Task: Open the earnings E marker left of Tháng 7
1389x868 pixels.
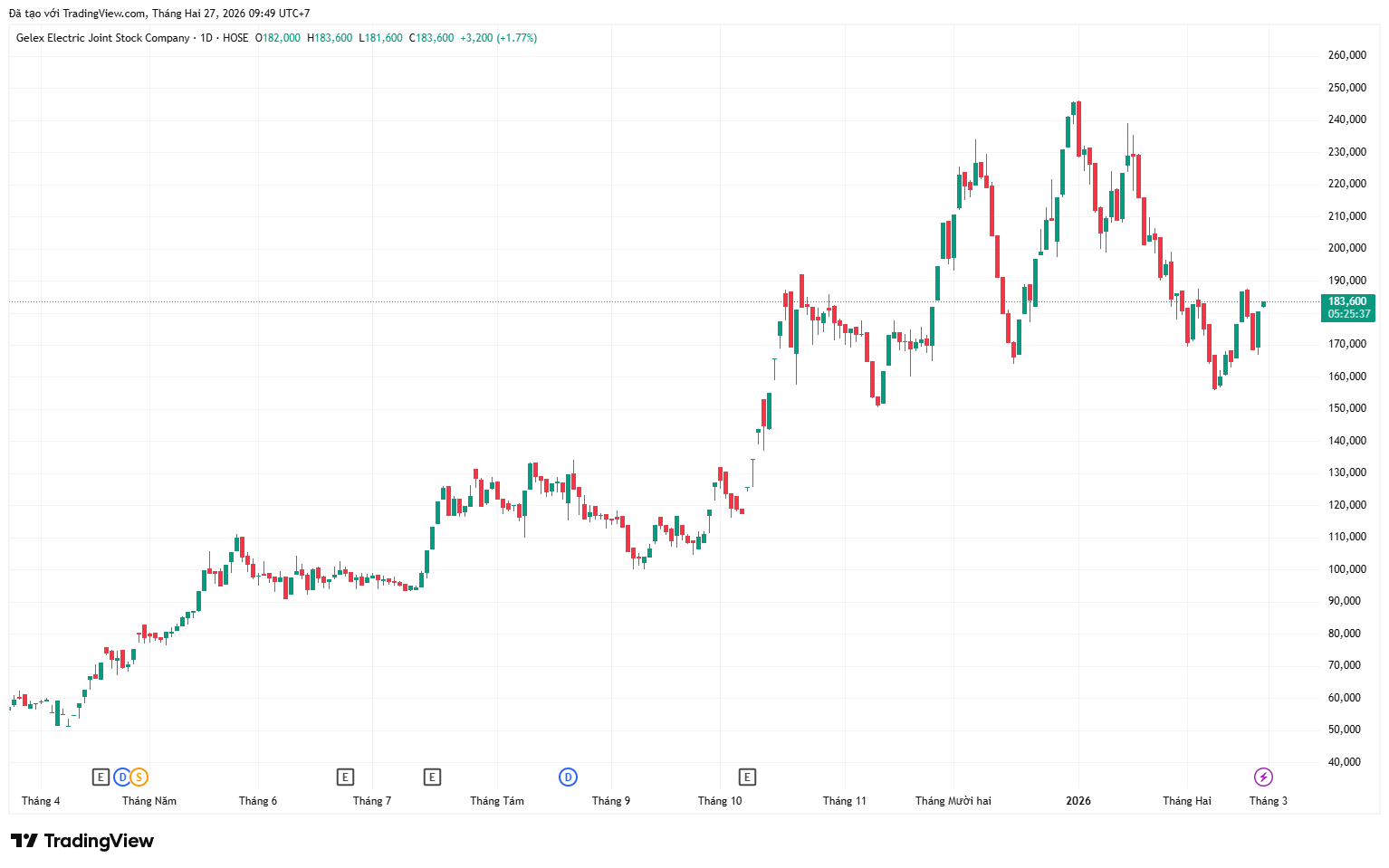Action: 345,777
